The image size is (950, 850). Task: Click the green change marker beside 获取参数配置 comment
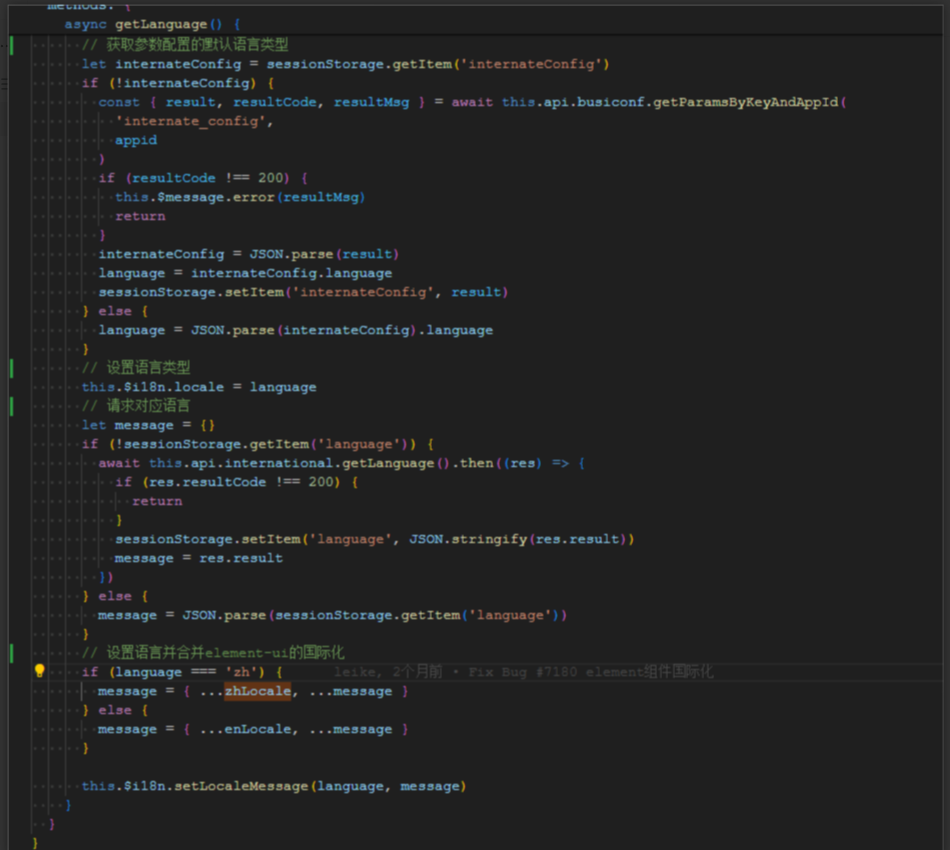[11, 45]
